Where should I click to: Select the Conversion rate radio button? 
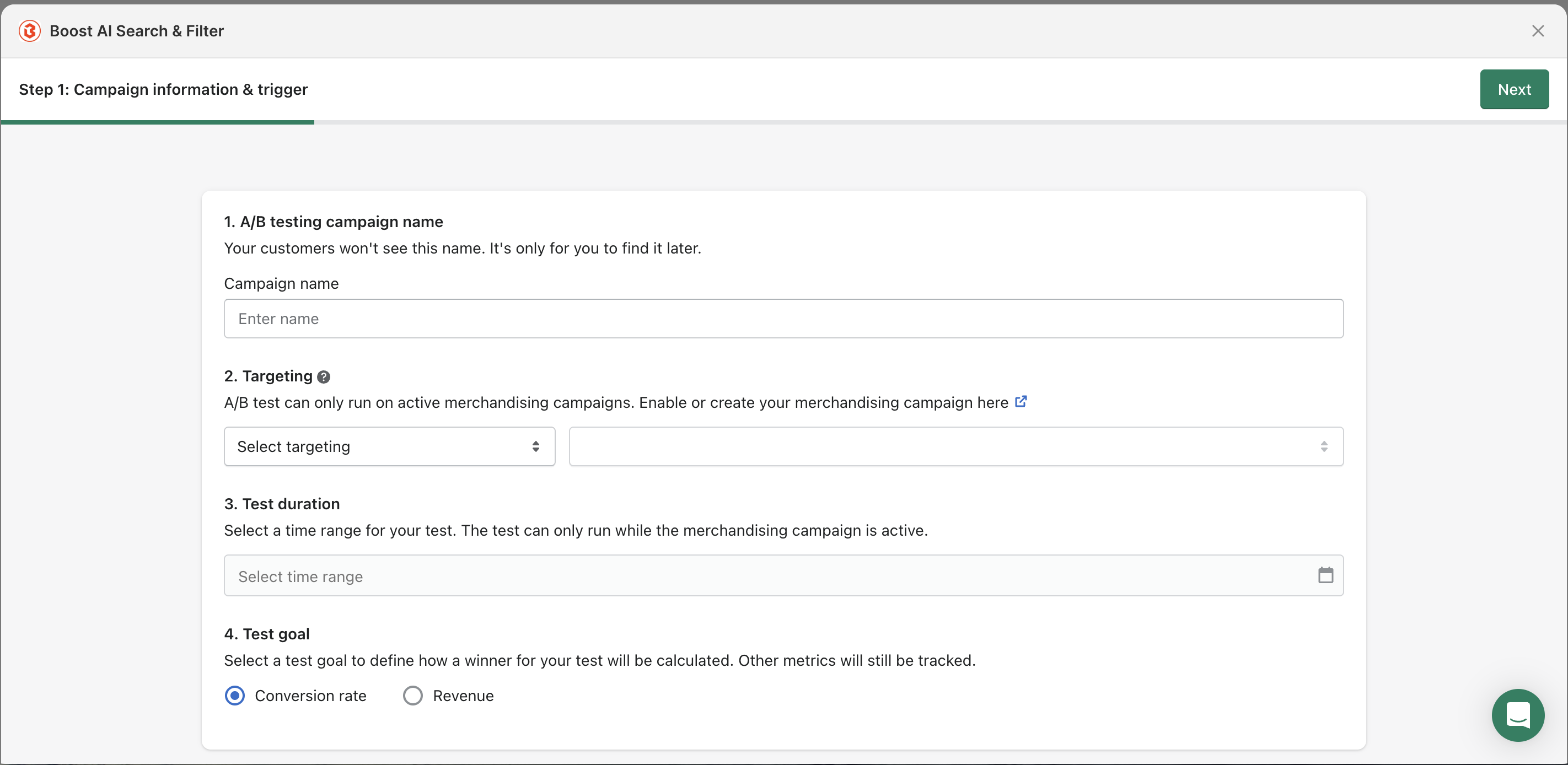235,695
